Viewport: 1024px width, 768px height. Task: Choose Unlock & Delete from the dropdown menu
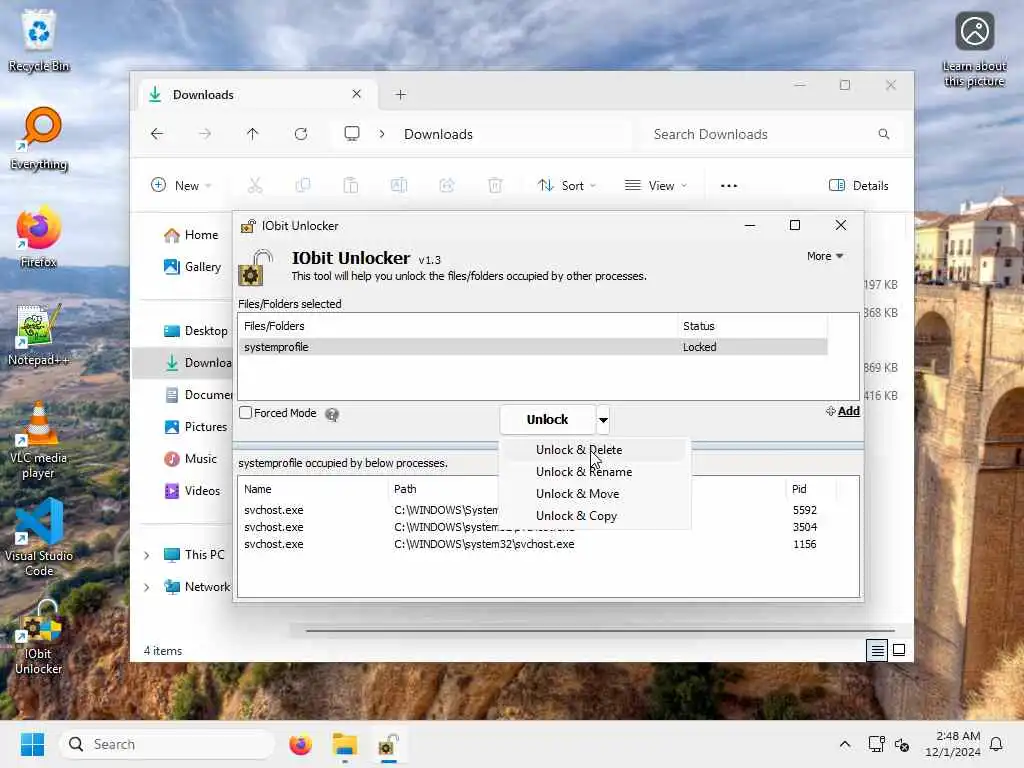[579, 449]
